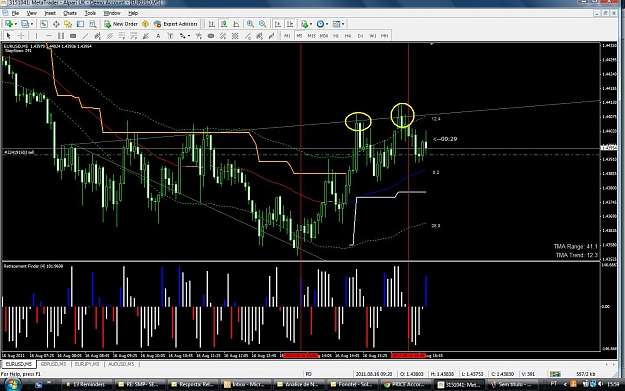Toggle Expert Advisors on or off
Image resolution: width=625 pixels, height=391 pixels.
click(176, 24)
